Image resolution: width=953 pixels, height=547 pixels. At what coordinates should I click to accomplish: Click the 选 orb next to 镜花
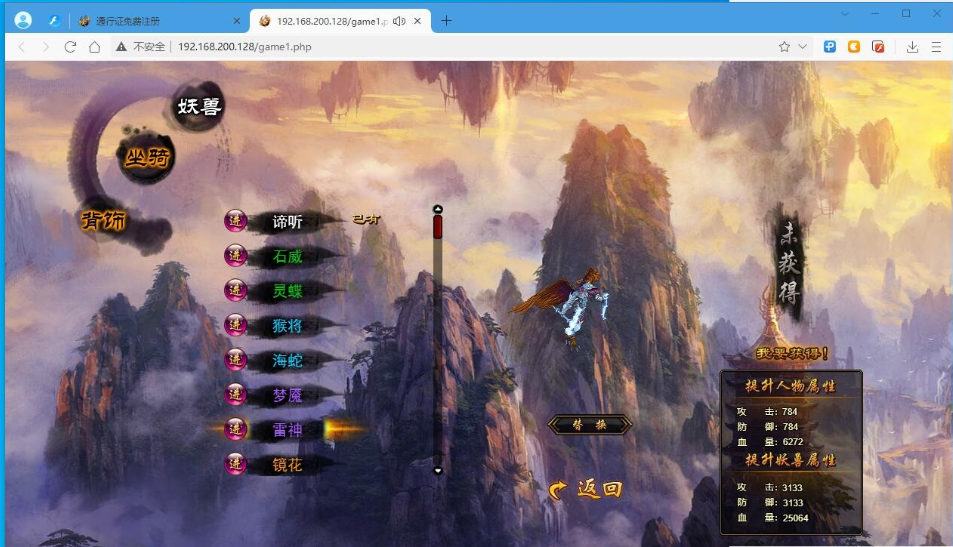point(236,464)
